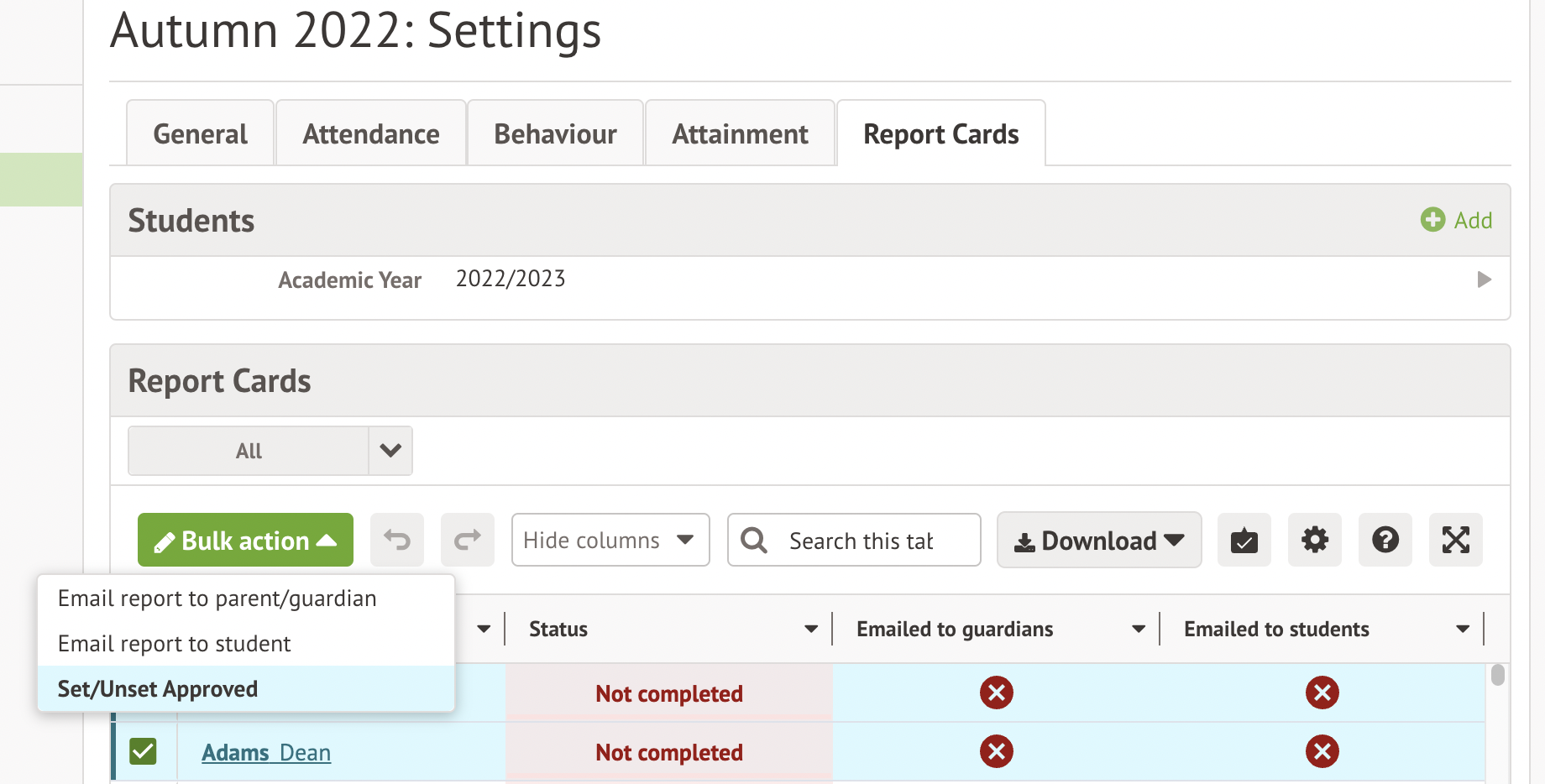The image size is (1545, 784).
Task: Expand the Academic Year row arrow
Action: click(1484, 280)
